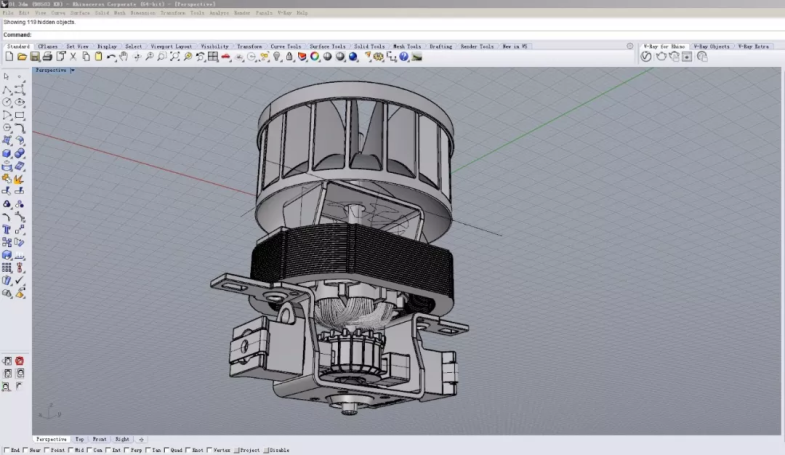This screenshot has height=455, width=785.
Task: Add a new viewport tab
Action: pyautogui.click(x=141, y=439)
